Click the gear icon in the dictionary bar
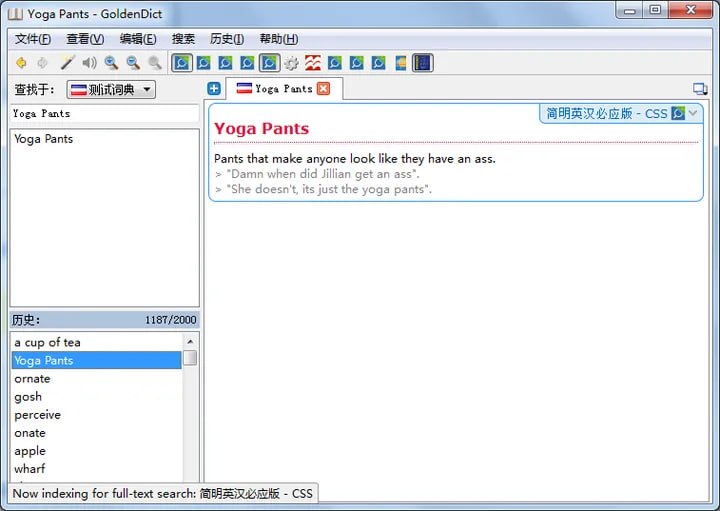The height and width of the screenshot is (511, 720). click(291, 63)
